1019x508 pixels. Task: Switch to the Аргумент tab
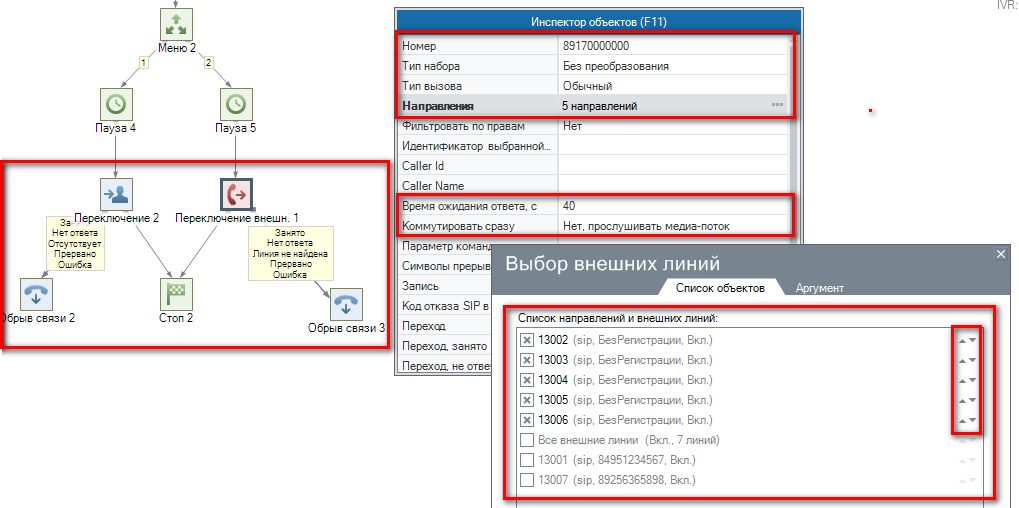pyautogui.click(x=819, y=288)
